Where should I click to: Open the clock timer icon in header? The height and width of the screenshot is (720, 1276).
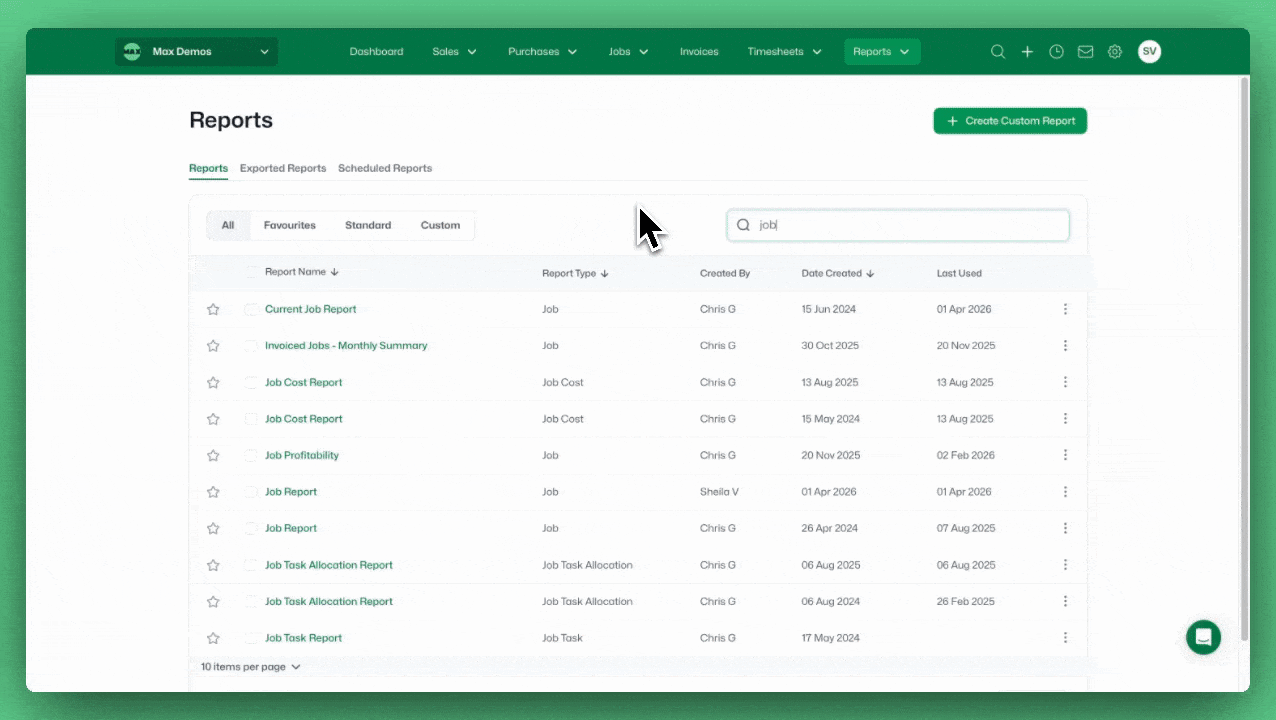click(1056, 52)
